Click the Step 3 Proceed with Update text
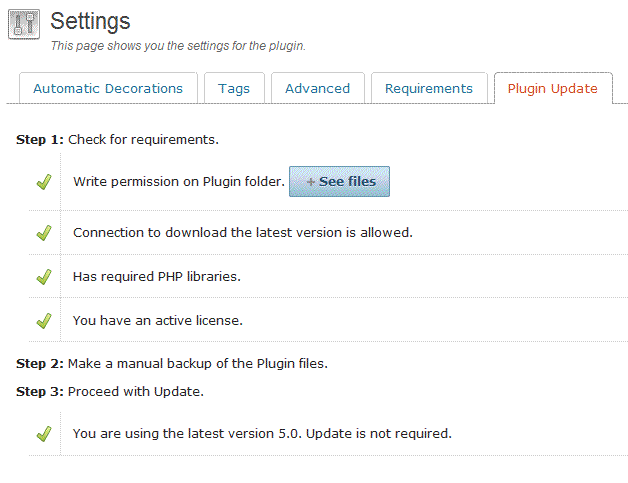This screenshot has width=628, height=483. point(110,391)
